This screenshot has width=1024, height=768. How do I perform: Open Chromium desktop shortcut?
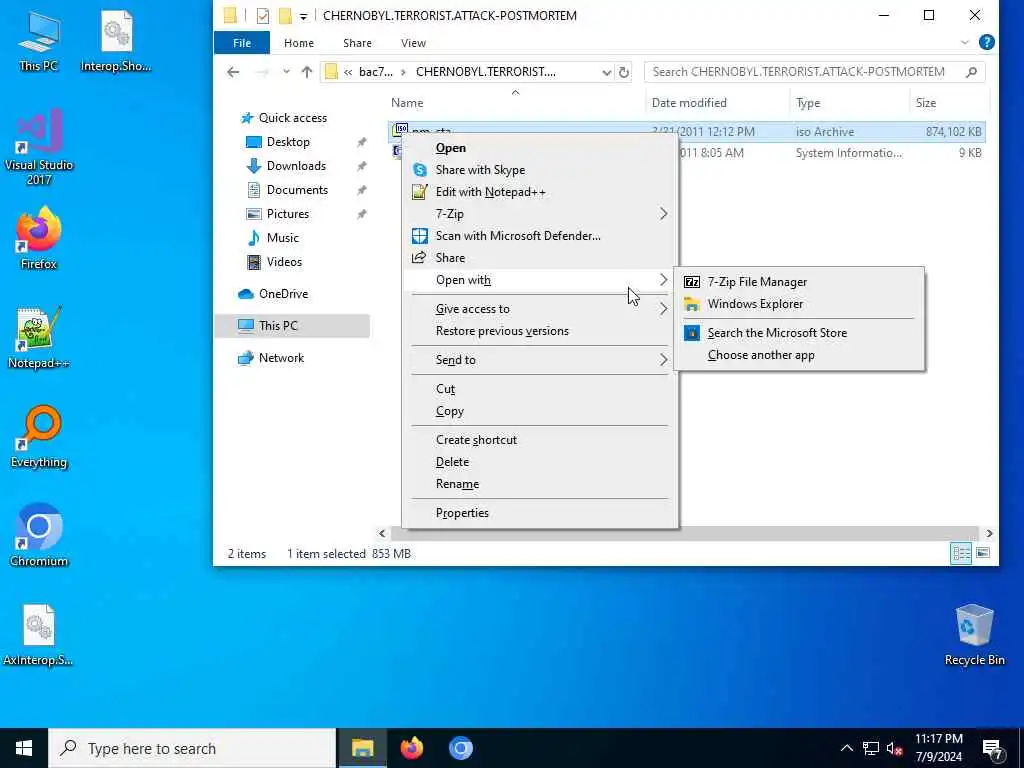(x=39, y=536)
